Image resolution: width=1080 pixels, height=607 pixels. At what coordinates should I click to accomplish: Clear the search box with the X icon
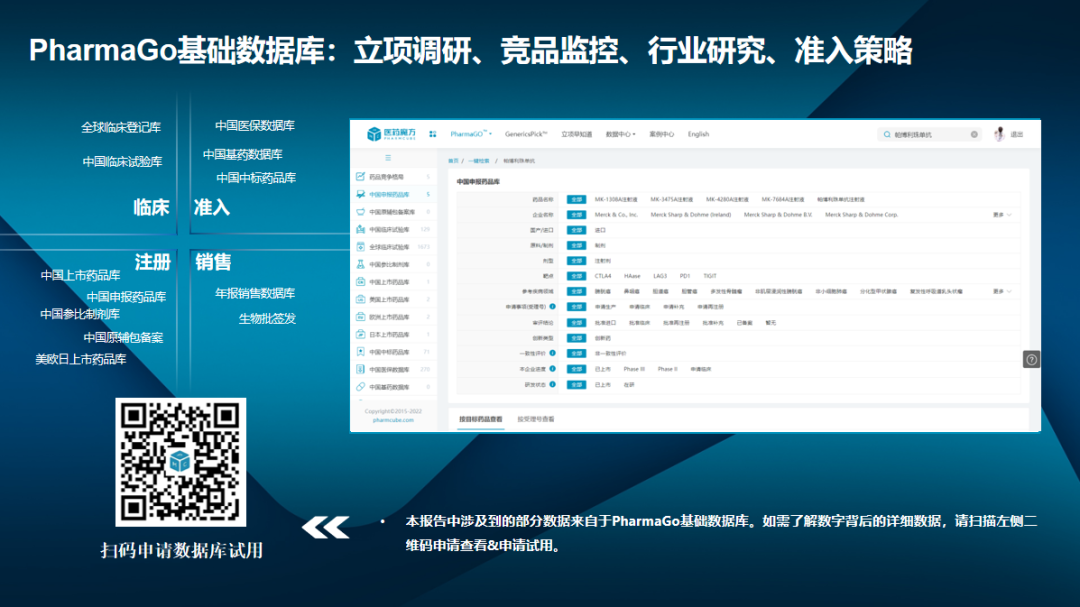tap(974, 134)
